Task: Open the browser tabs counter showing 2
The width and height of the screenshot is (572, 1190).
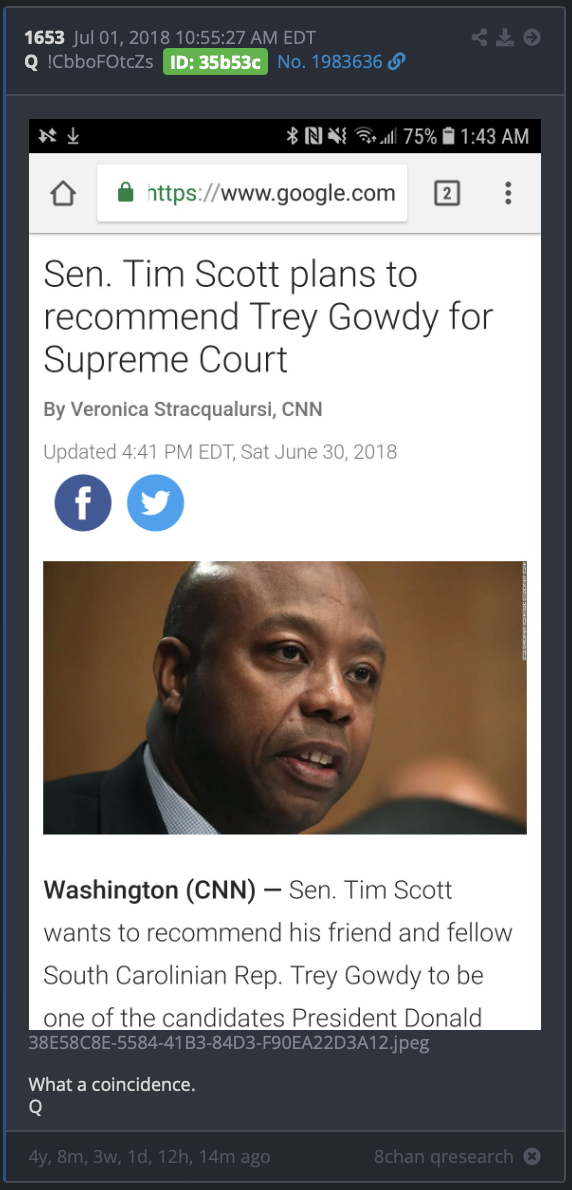Action: click(447, 194)
